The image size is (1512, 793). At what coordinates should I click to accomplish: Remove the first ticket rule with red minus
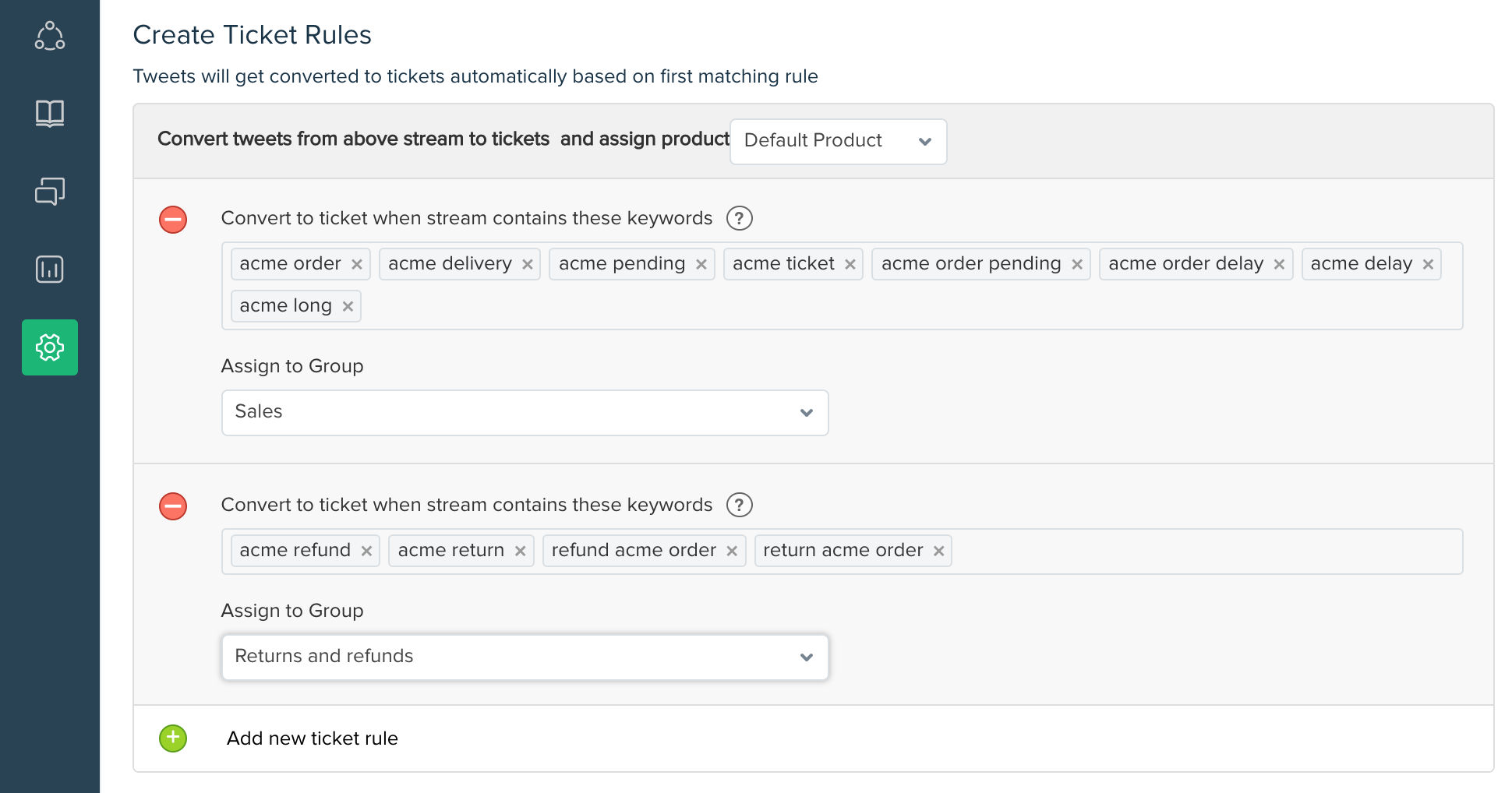(x=173, y=220)
